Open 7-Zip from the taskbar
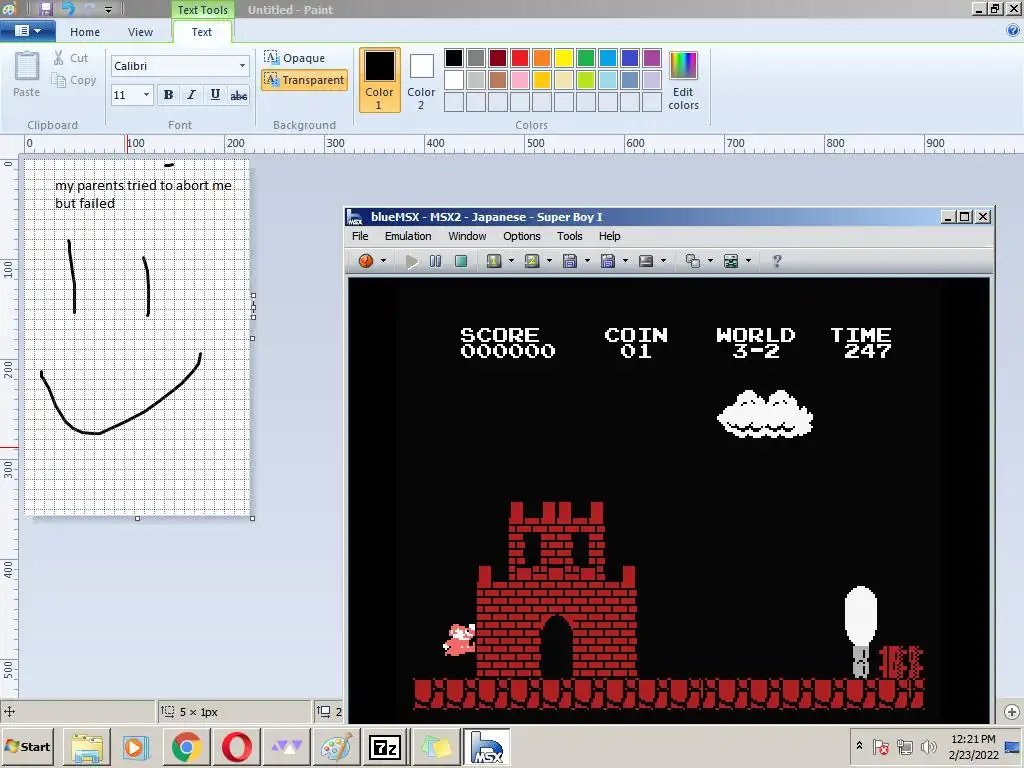1024x768 pixels. (385, 746)
